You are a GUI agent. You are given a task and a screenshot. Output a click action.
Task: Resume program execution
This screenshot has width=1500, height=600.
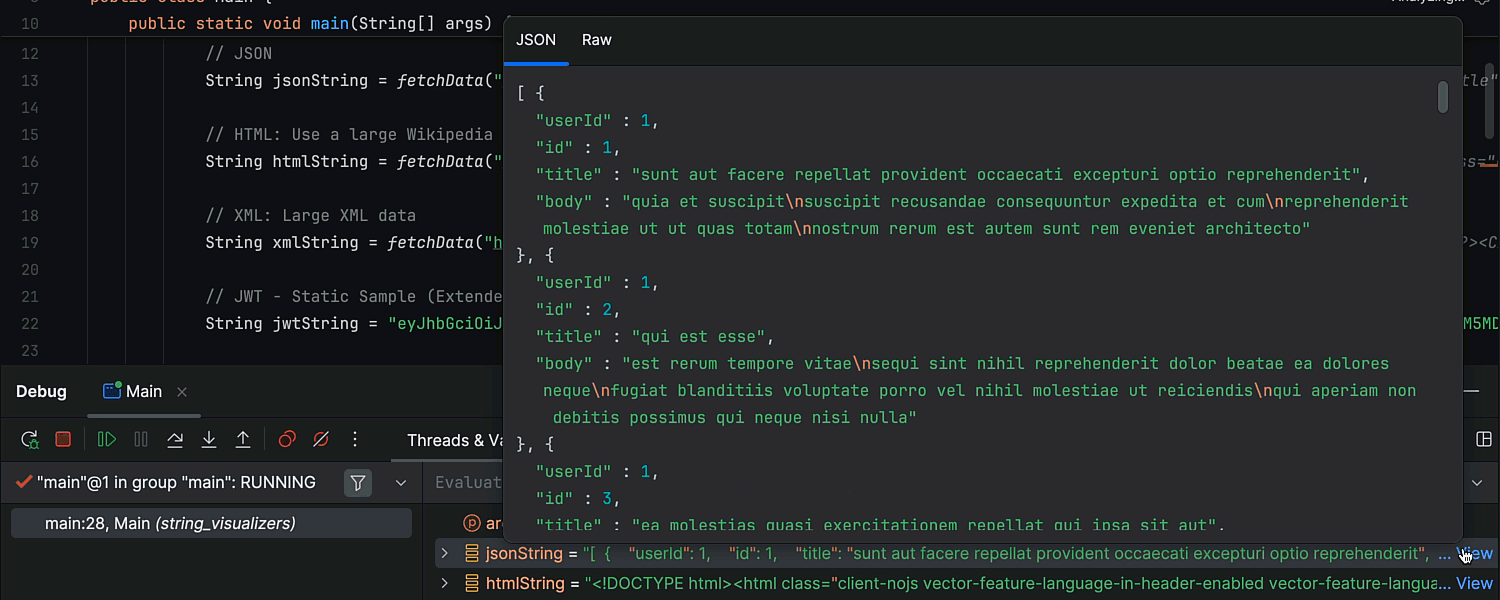107,439
